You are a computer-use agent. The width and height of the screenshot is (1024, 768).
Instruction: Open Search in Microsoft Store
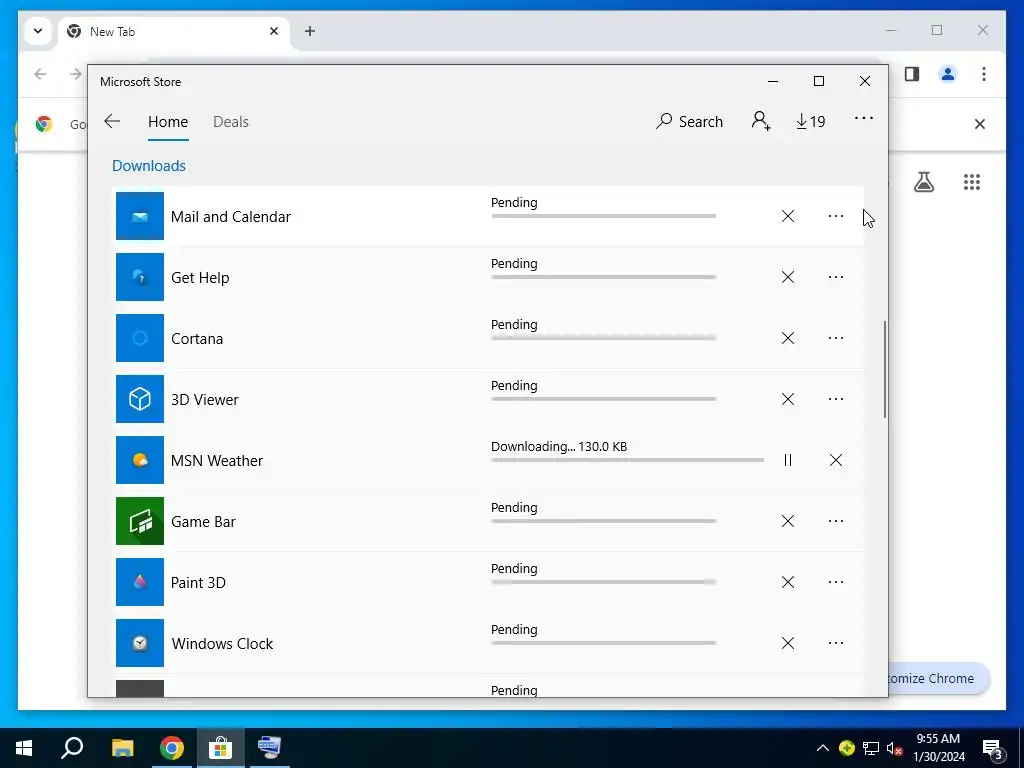click(690, 121)
